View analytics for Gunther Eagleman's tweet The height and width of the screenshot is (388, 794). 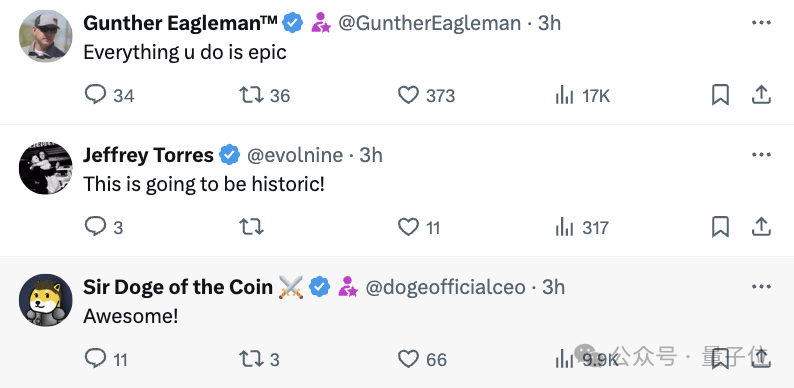click(564, 95)
